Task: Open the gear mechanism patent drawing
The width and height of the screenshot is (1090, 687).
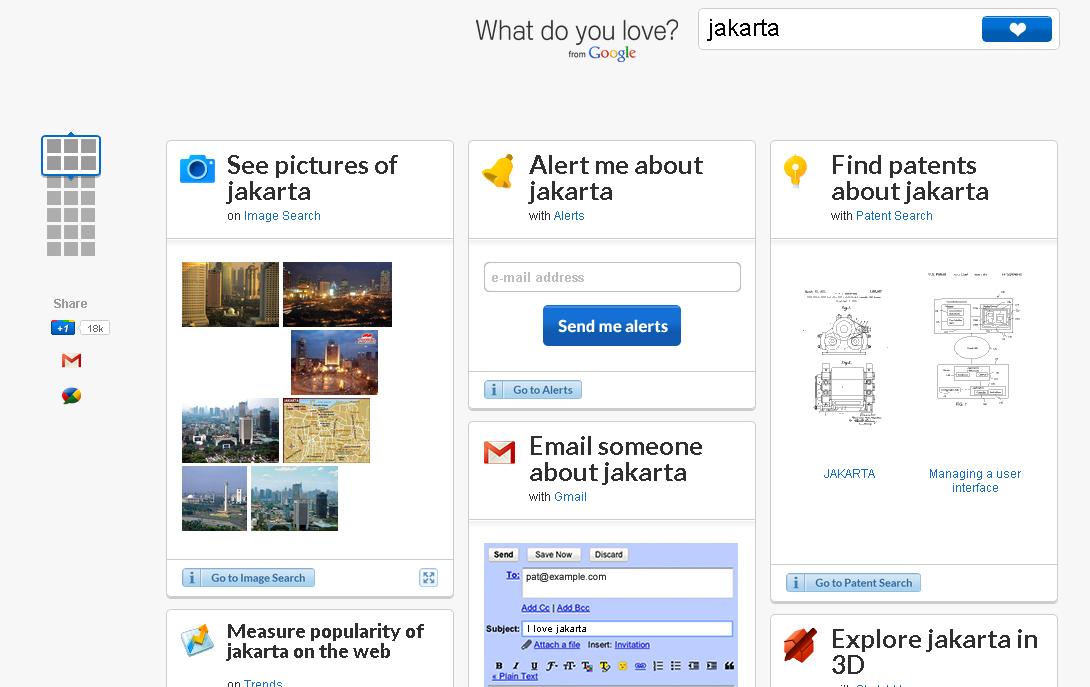Action: point(845,357)
